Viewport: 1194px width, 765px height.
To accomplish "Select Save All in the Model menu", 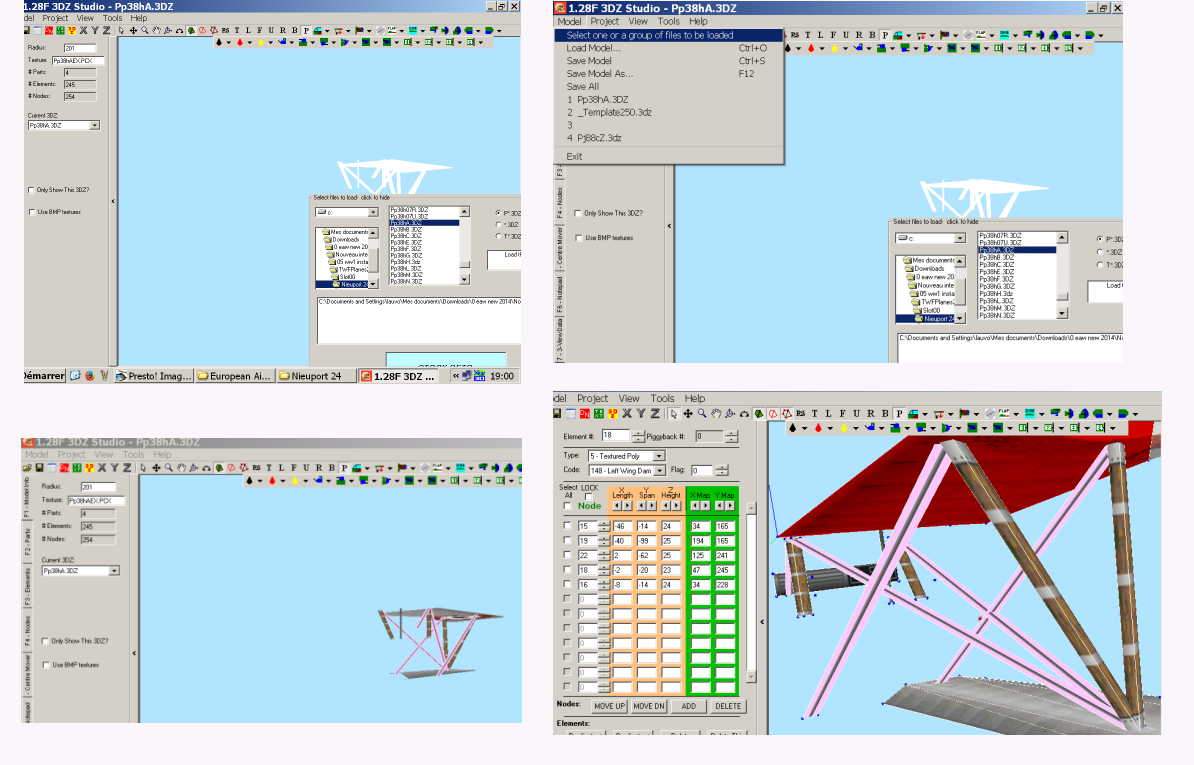I will pos(583,87).
